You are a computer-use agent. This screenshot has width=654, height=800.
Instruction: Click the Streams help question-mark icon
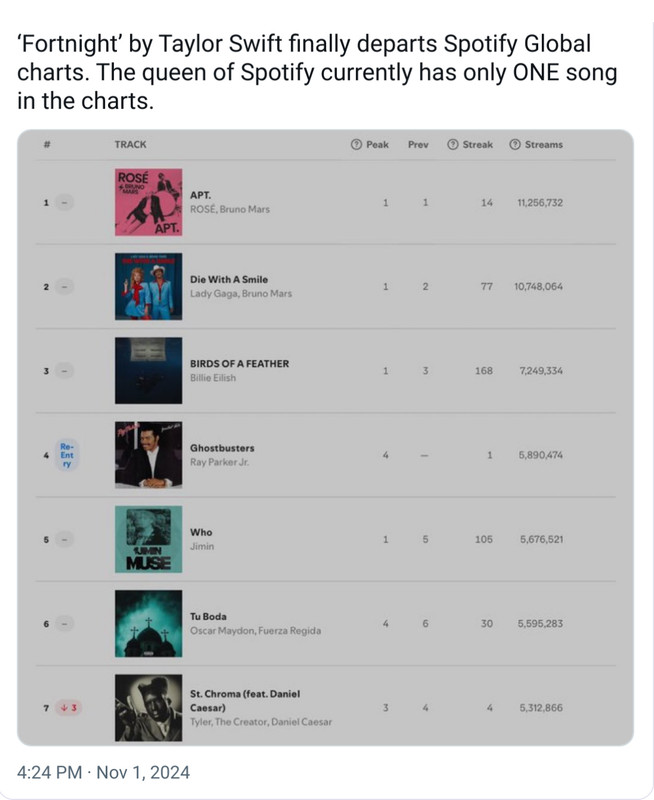coord(515,144)
